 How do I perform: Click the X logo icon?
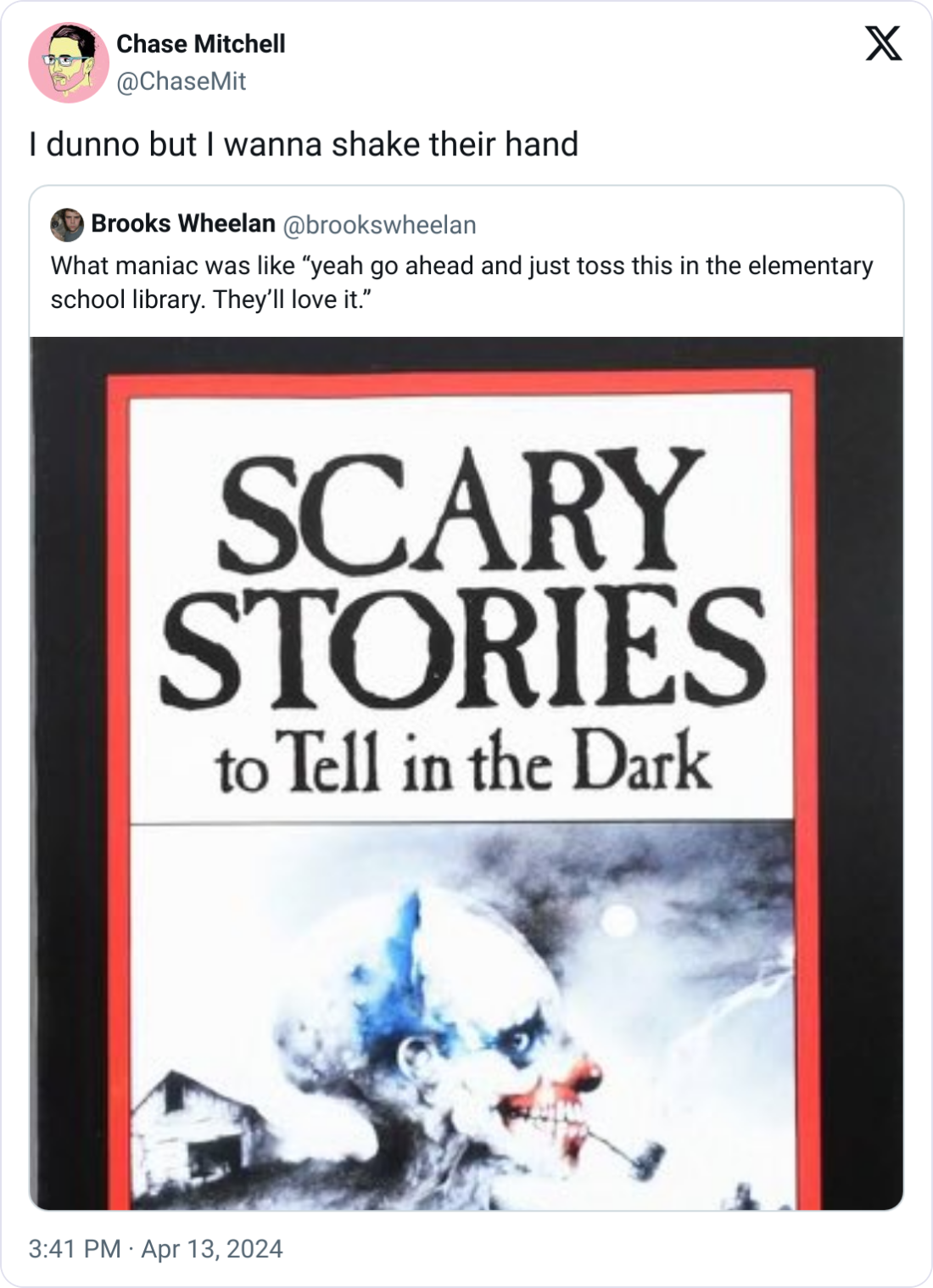point(883,43)
